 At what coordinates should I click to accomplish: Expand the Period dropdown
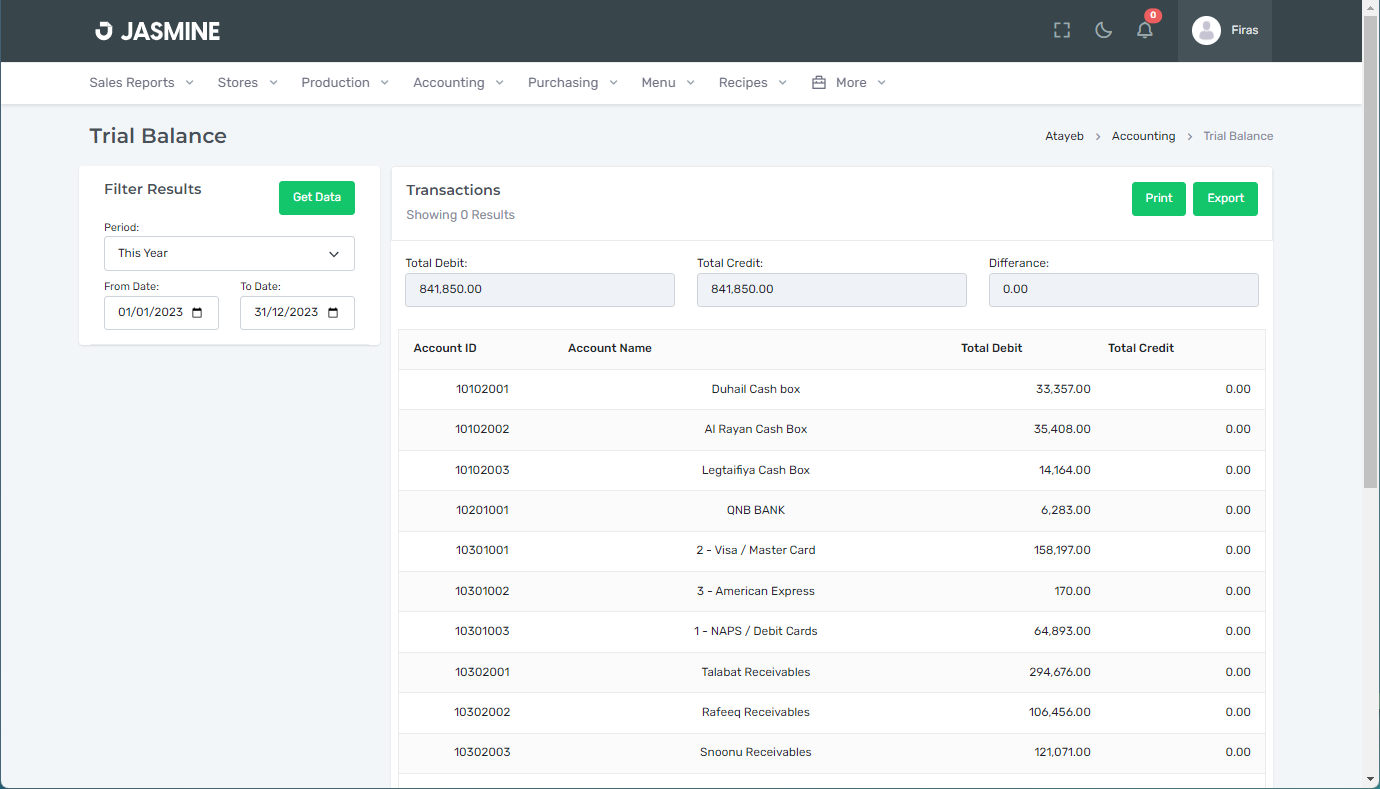click(x=229, y=254)
